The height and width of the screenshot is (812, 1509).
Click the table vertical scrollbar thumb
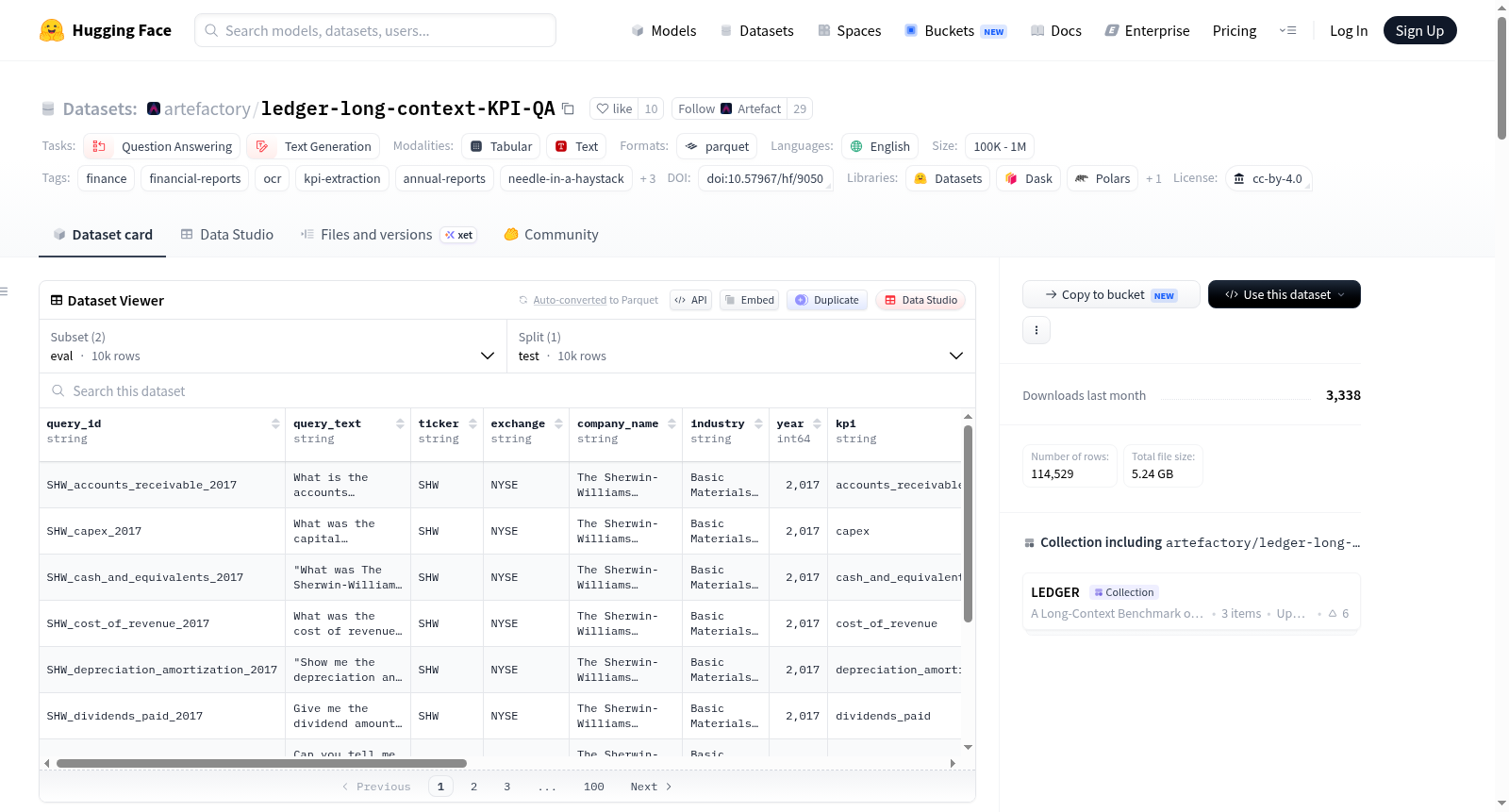point(968,523)
